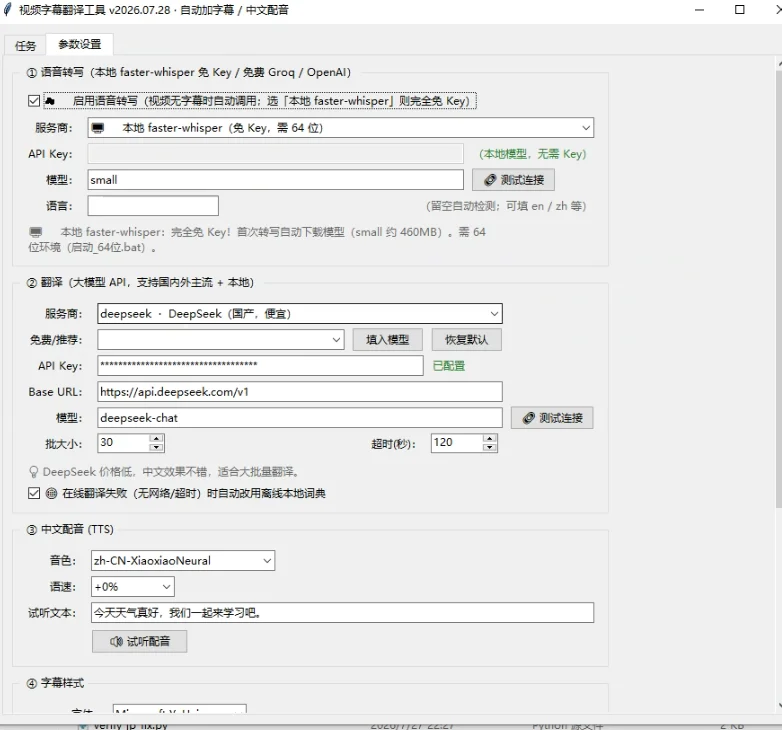The height and width of the screenshot is (730, 782).
Task: Increase 超时(秒) with the up arrow
Action: click(490, 438)
